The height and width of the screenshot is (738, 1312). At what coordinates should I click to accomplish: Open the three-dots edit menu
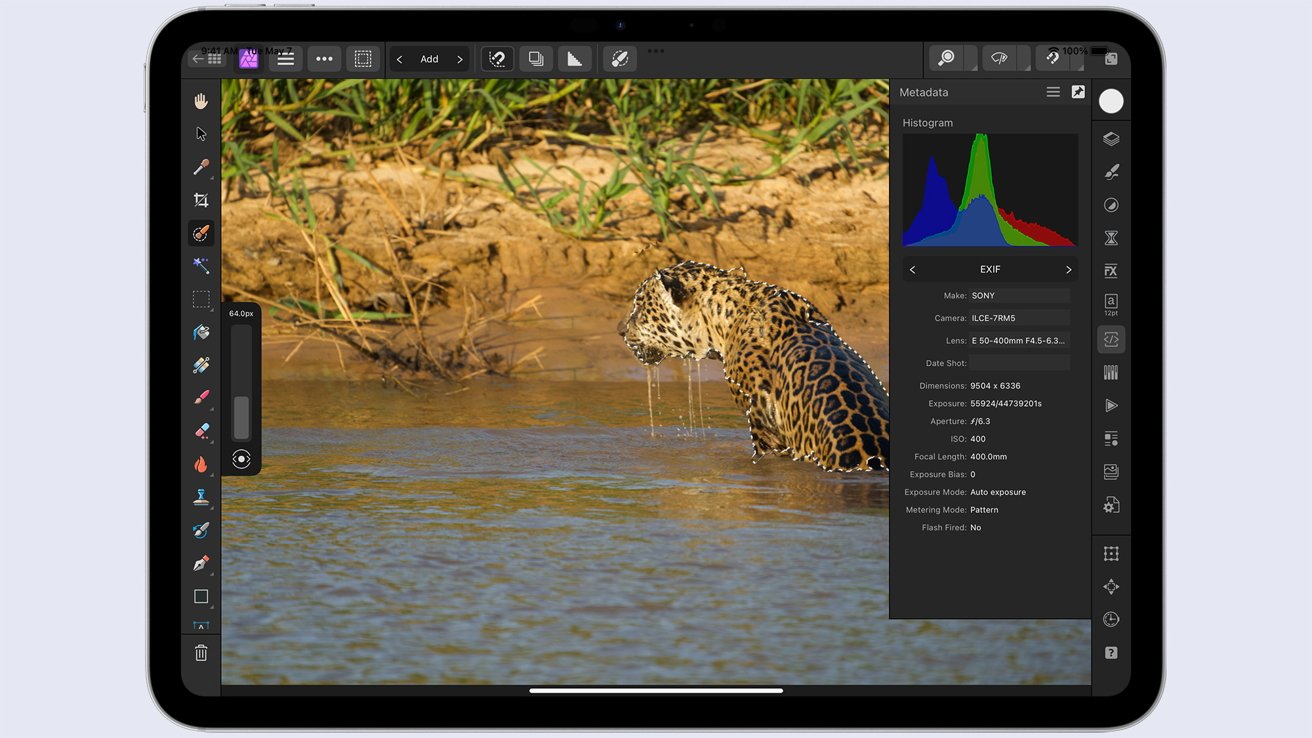(324, 59)
